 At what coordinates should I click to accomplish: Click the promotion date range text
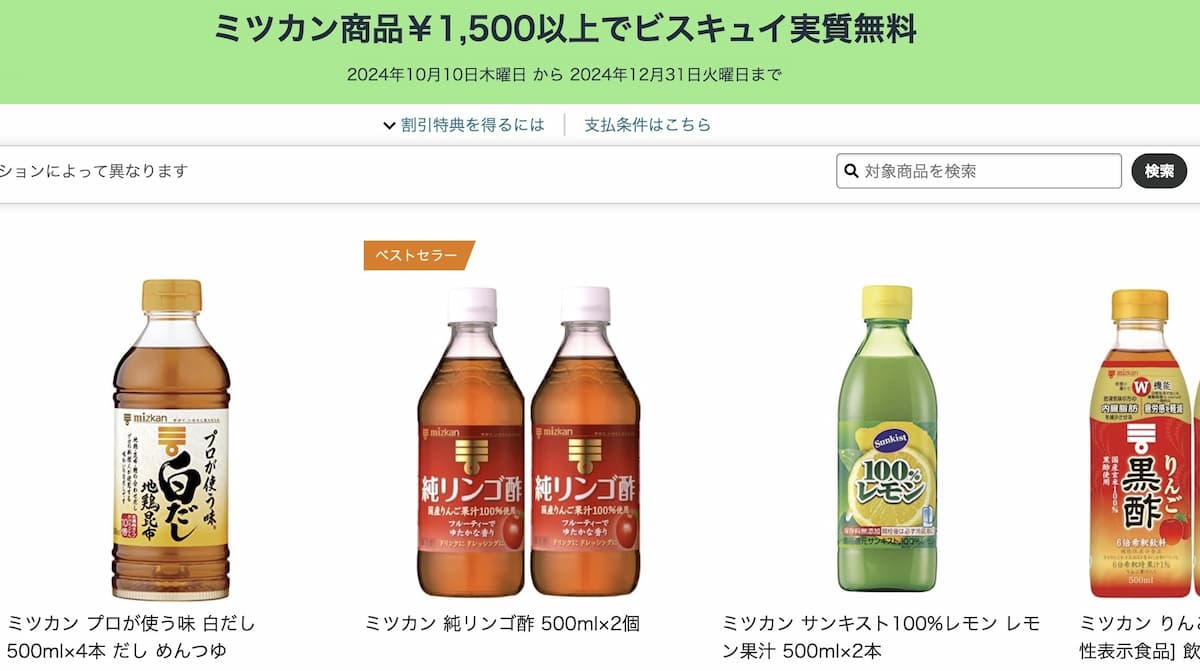tap(564, 74)
